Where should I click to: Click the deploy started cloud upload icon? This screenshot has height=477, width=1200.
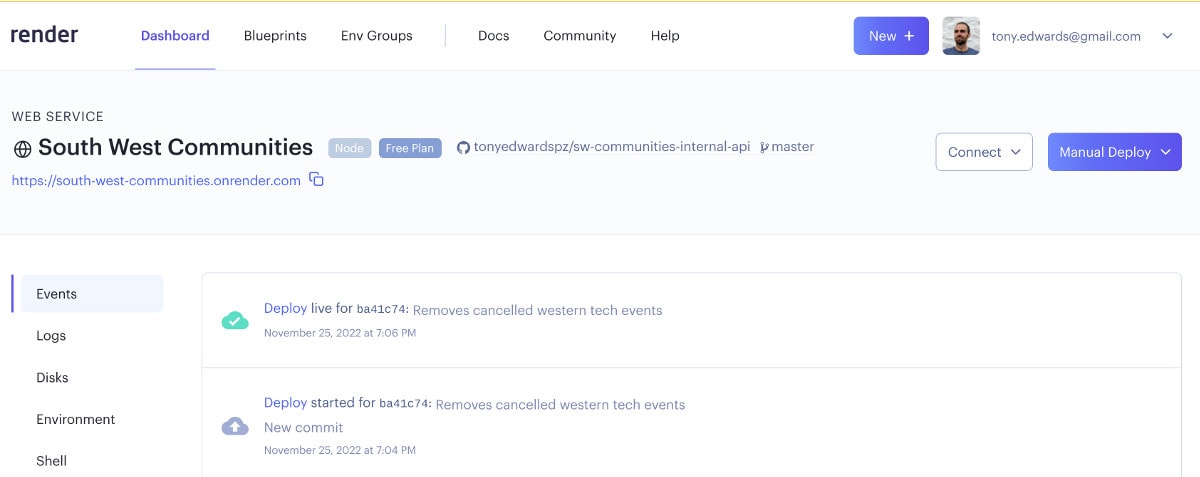(x=234, y=426)
